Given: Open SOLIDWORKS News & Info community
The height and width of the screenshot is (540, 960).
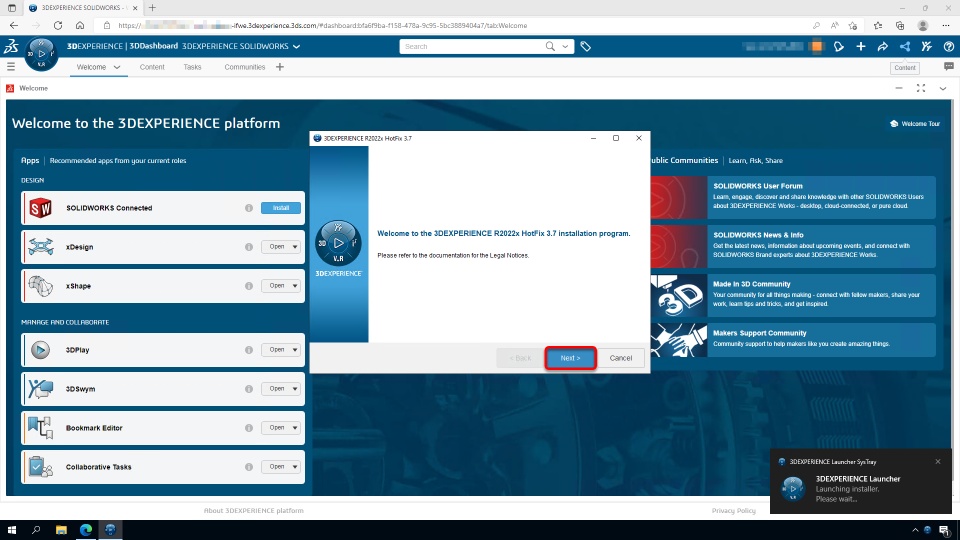Looking at the screenshot, I should click(793, 246).
